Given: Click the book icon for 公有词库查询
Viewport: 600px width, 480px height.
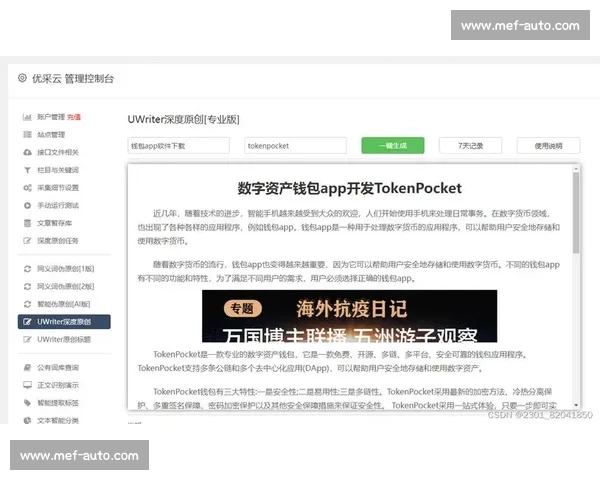Looking at the screenshot, I should [27, 367].
